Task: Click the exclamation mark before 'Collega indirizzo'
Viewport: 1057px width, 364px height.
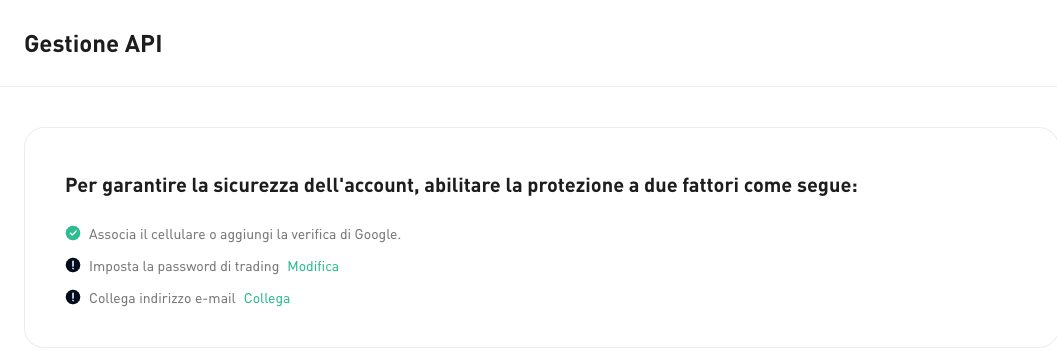Action: coord(73,297)
